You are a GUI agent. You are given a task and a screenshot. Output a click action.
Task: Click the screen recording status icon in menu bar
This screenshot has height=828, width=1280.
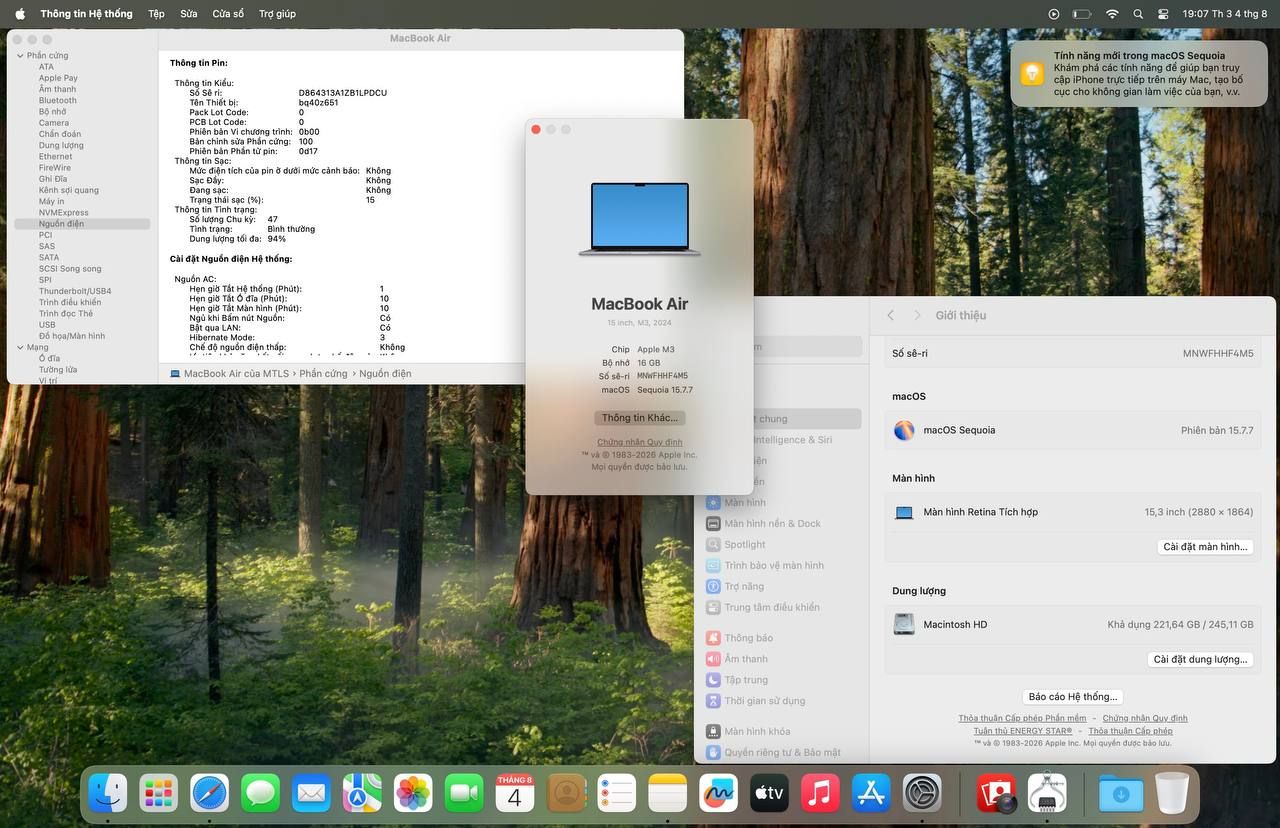pos(1053,14)
